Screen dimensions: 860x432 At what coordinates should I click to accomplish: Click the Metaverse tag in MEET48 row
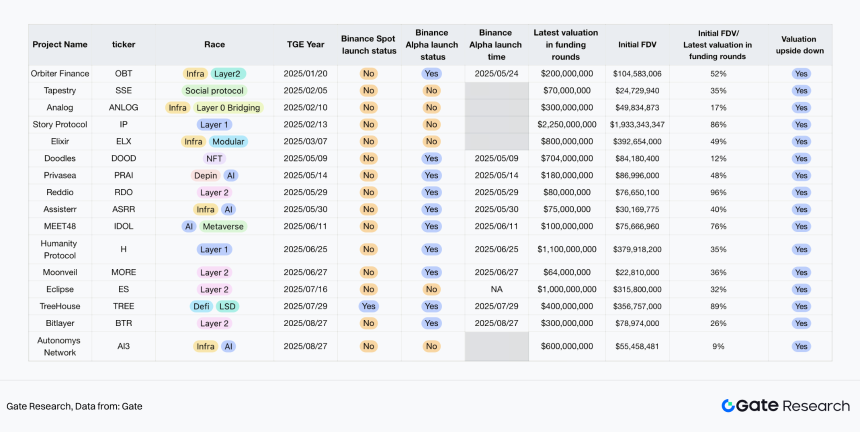223,226
